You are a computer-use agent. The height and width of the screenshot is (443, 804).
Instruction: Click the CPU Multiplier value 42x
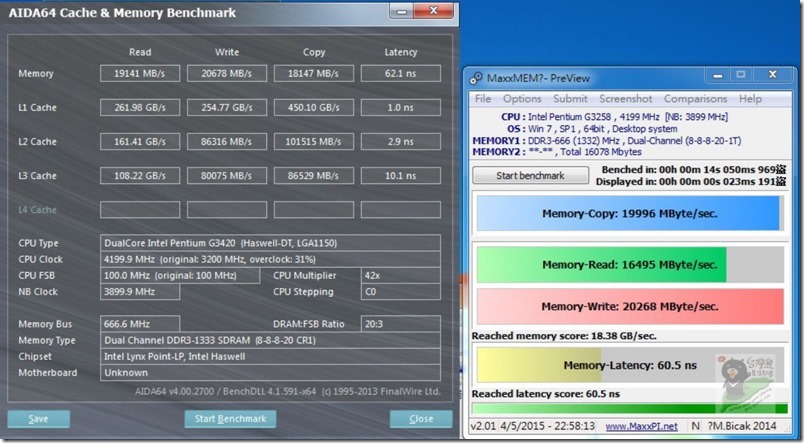click(400, 275)
